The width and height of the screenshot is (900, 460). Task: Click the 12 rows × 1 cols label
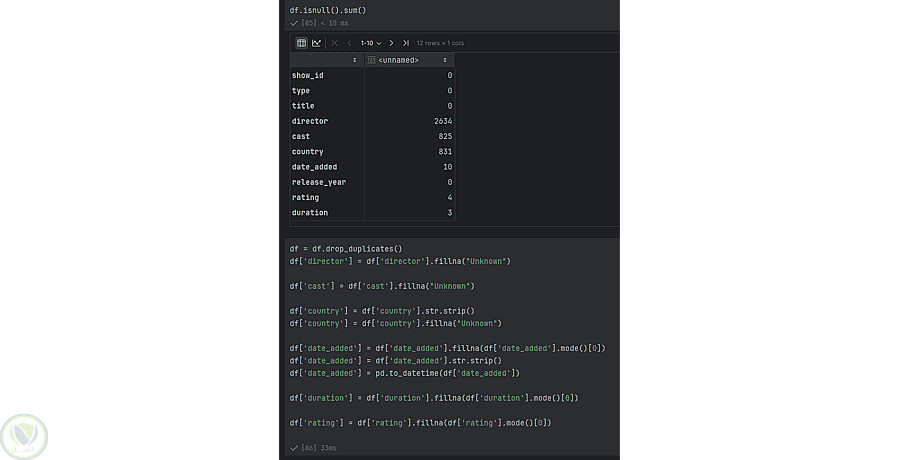[x=440, y=43]
